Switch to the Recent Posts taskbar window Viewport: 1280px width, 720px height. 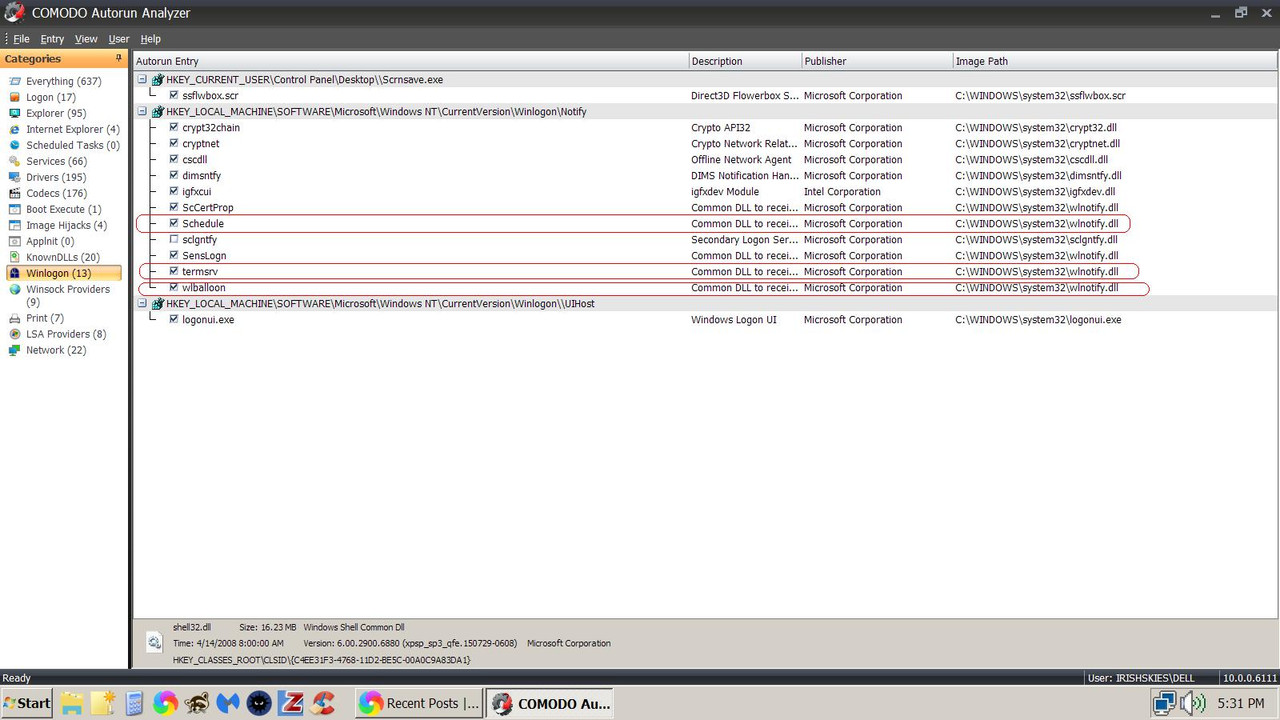tap(419, 703)
